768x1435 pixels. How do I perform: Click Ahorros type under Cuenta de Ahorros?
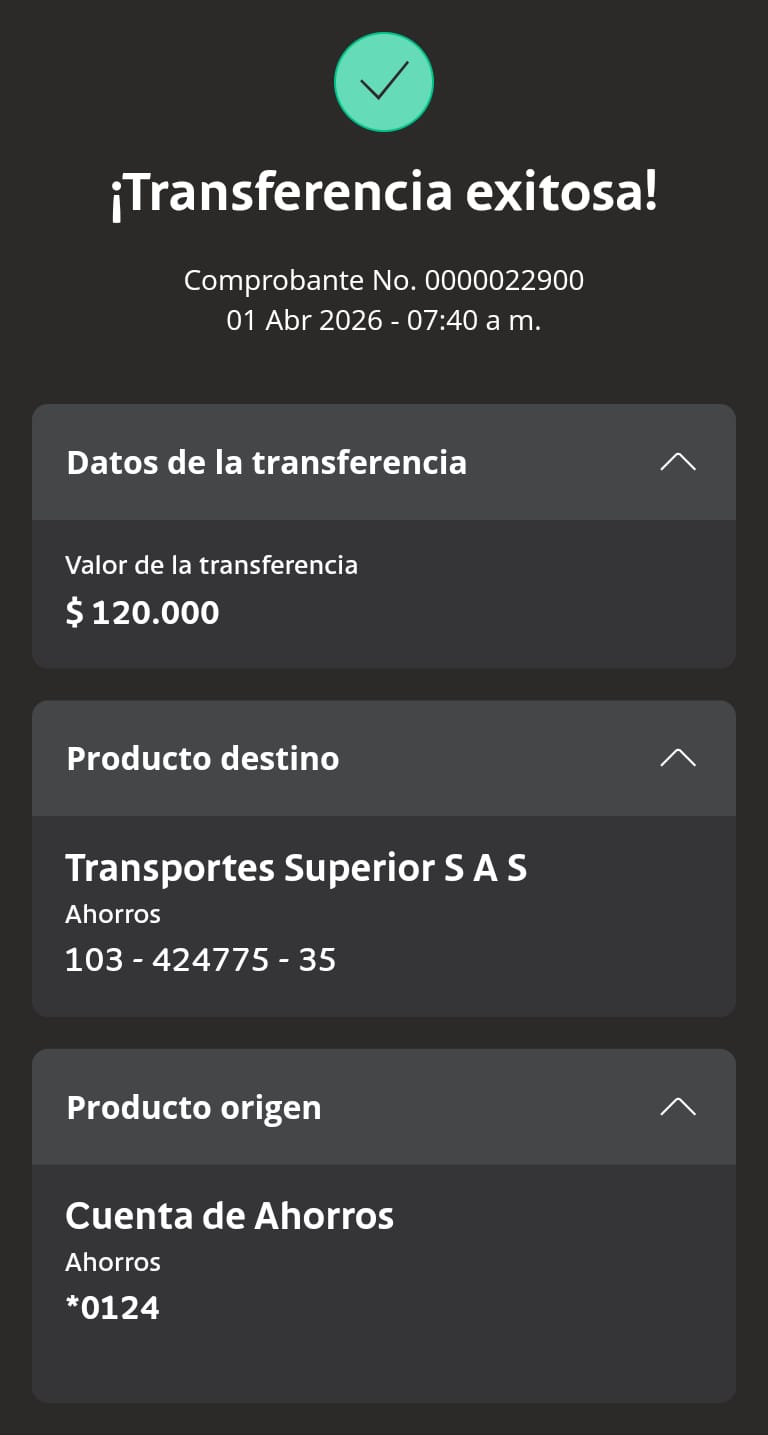(x=113, y=1262)
